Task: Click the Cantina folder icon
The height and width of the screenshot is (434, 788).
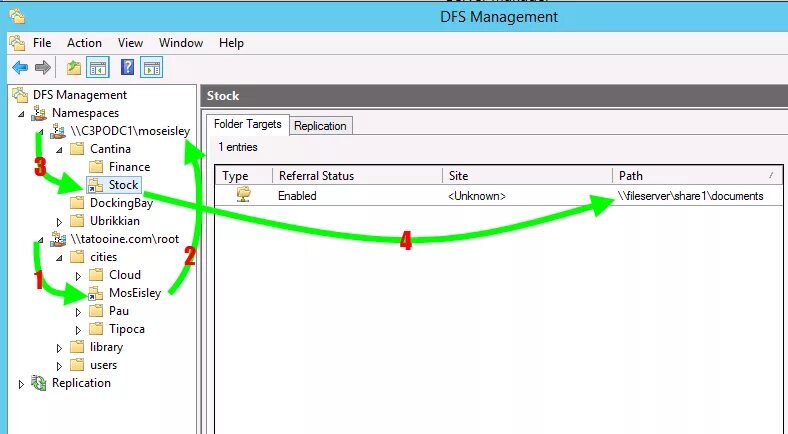Action: [77, 149]
